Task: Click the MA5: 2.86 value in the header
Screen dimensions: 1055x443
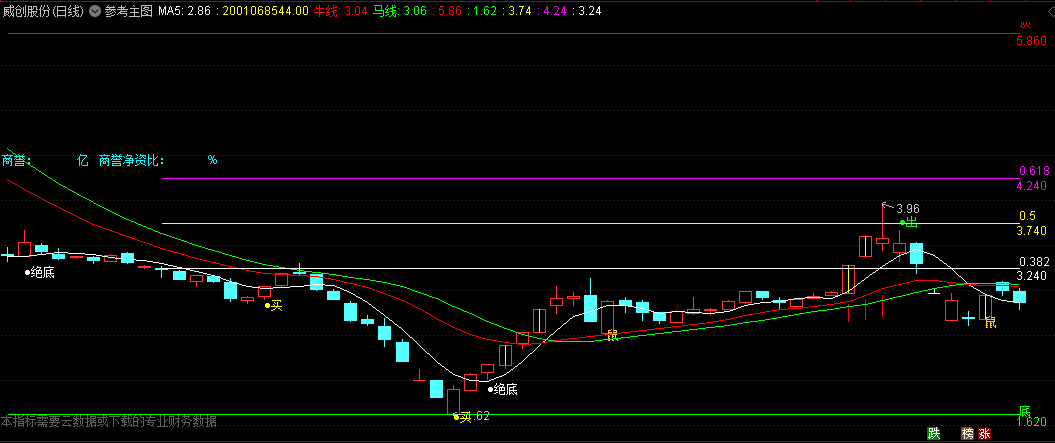Action: click(x=184, y=11)
